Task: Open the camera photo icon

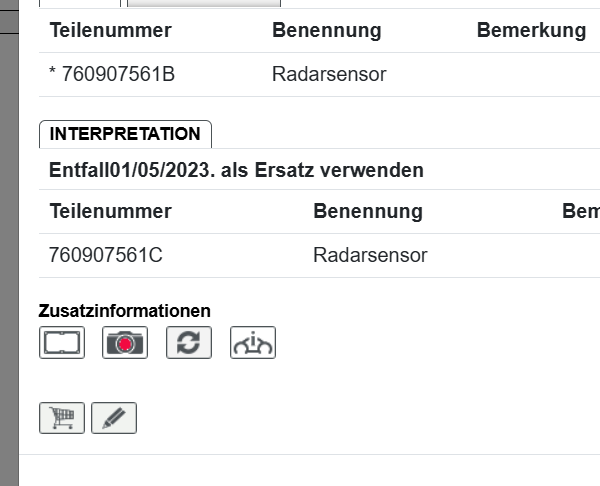Action: tap(125, 343)
